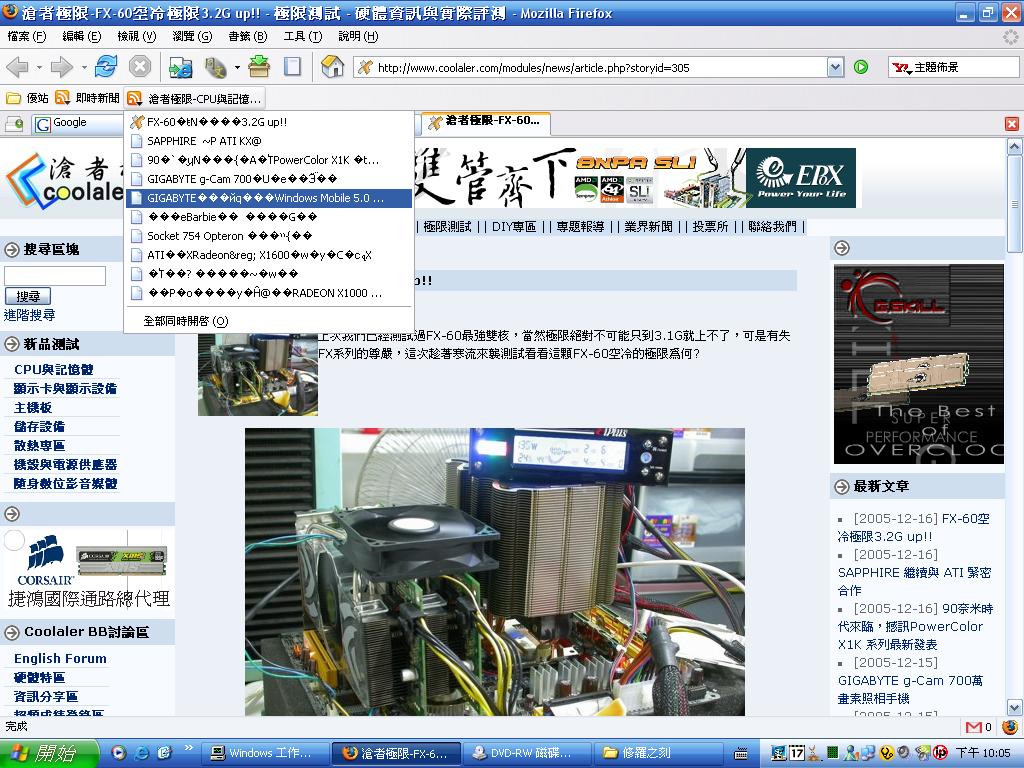Expand the address bar URL history dropdown
This screenshot has width=1024, height=768.
point(835,67)
